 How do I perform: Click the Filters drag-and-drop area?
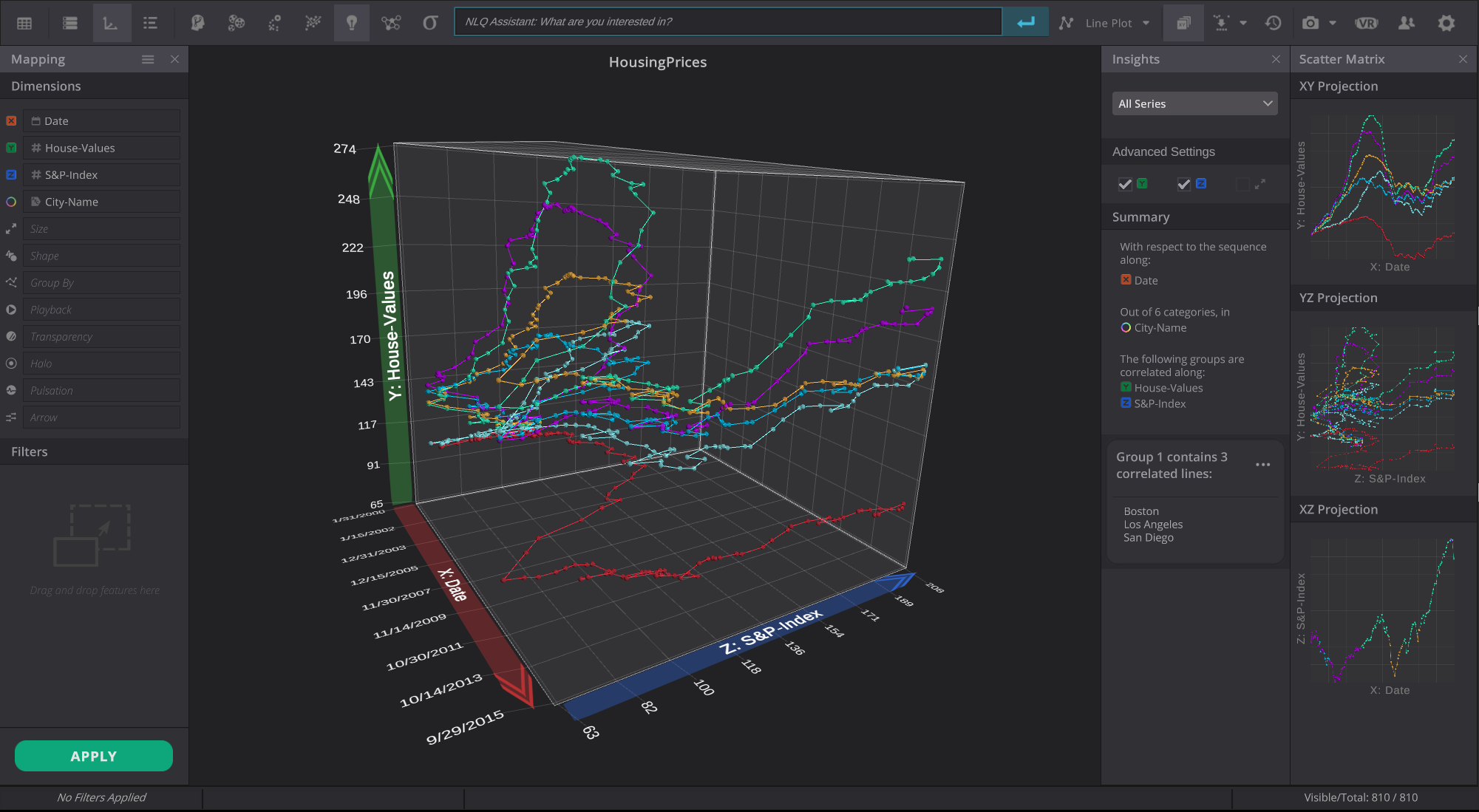[94, 548]
